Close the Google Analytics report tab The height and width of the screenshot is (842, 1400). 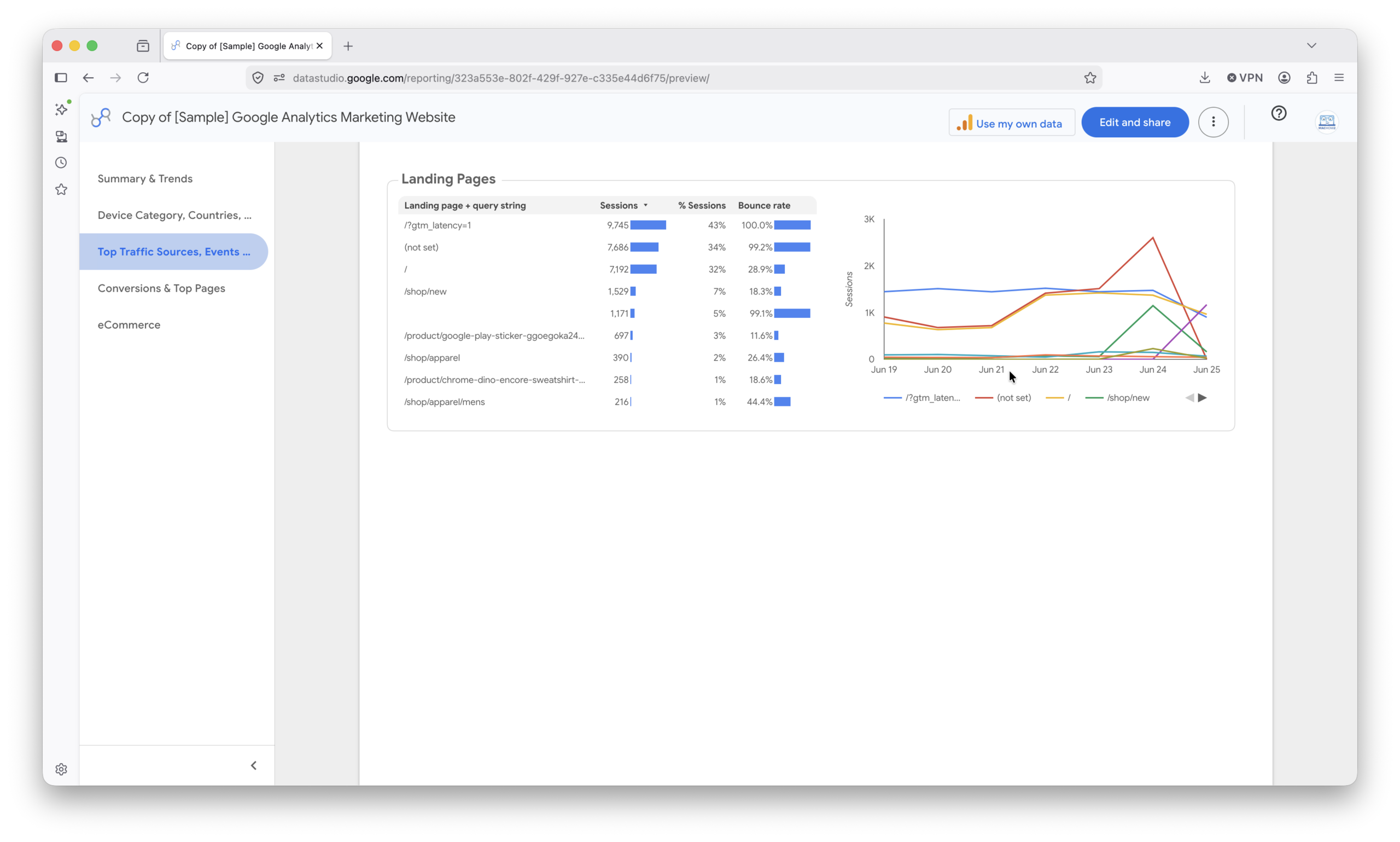[319, 46]
